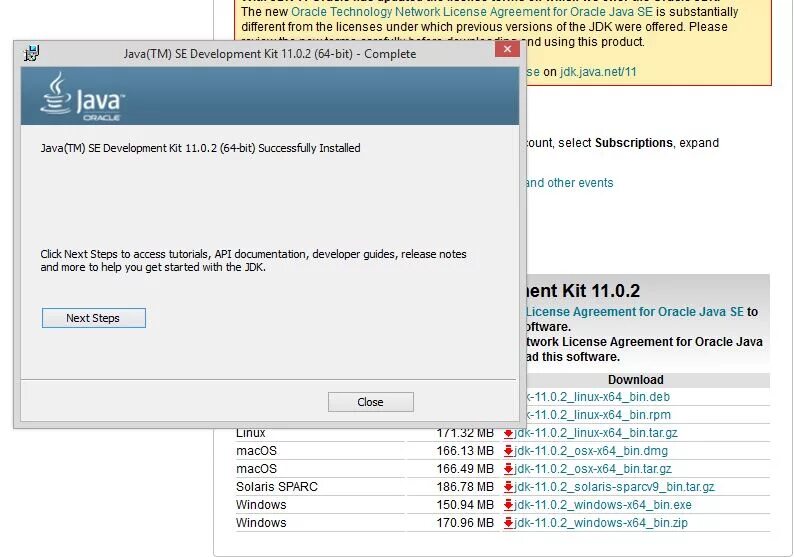This screenshot has width=794, height=557.
Task: Open the 'and other events' link
Action: (x=570, y=183)
